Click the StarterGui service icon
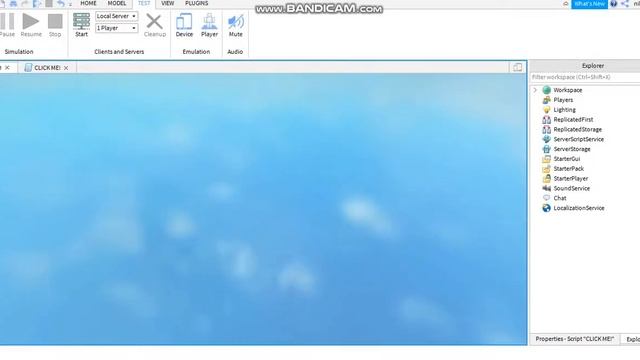The height and width of the screenshot is (360, 640). (546, 159)
